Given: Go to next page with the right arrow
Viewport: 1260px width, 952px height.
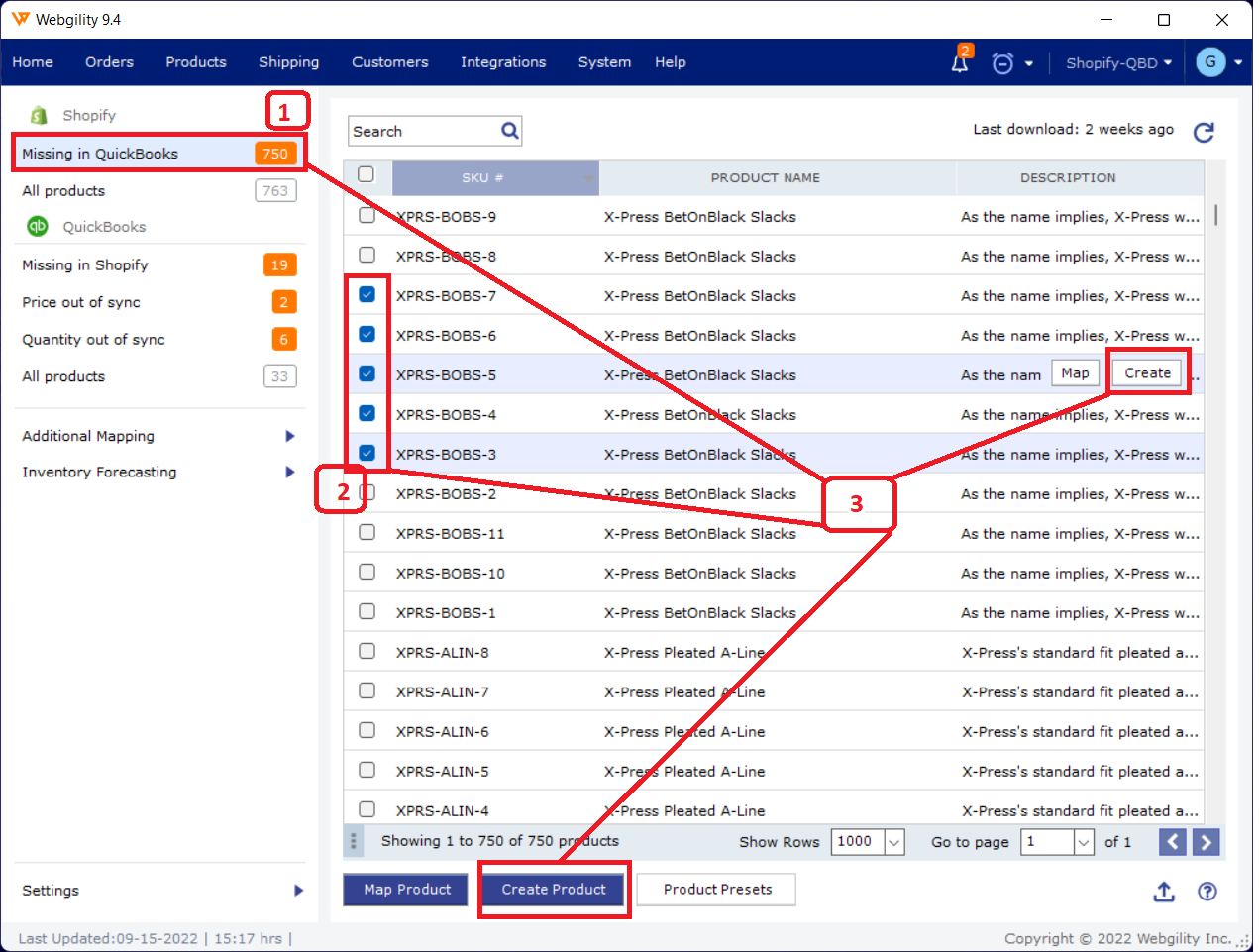Looking at the screenshot, I should (x=1207, y=842).
